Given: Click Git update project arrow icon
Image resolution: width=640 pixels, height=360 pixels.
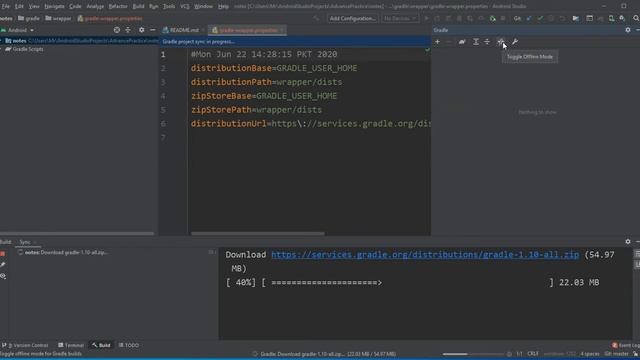Looking at the screenshot, I should [x=529, y=18].
